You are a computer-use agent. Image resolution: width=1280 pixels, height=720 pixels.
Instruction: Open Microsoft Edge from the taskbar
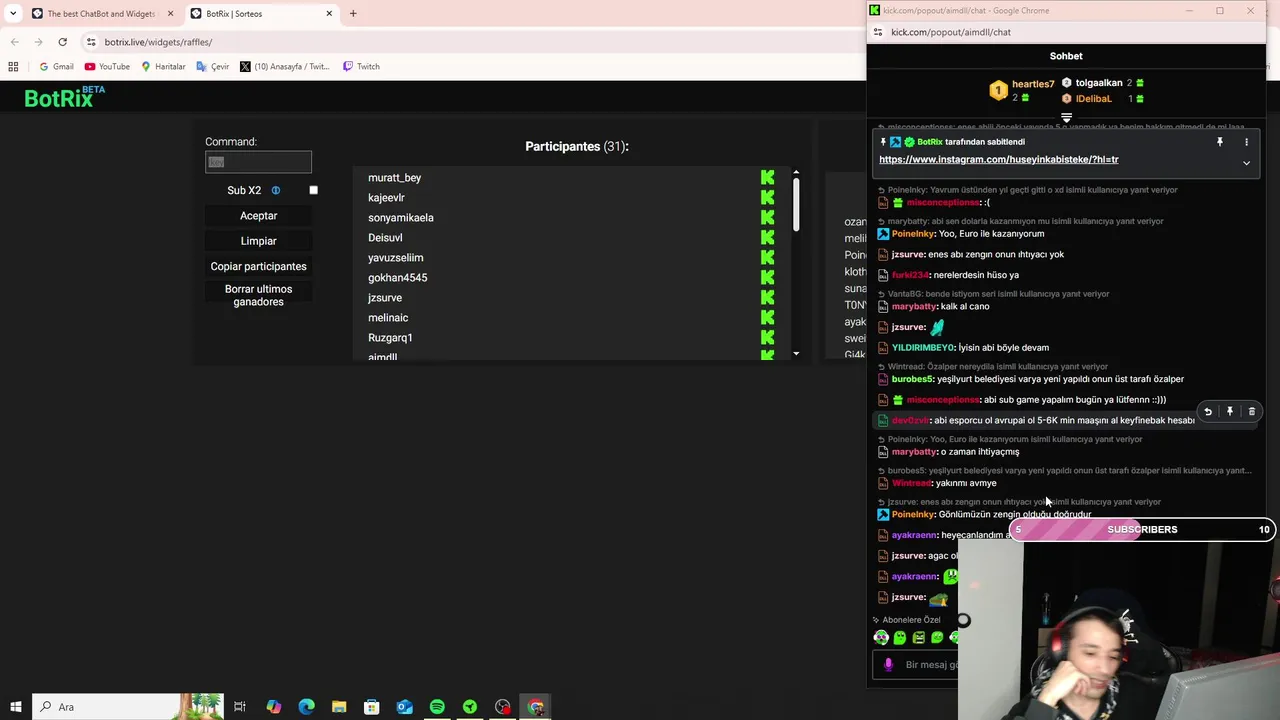click(306, 707)
